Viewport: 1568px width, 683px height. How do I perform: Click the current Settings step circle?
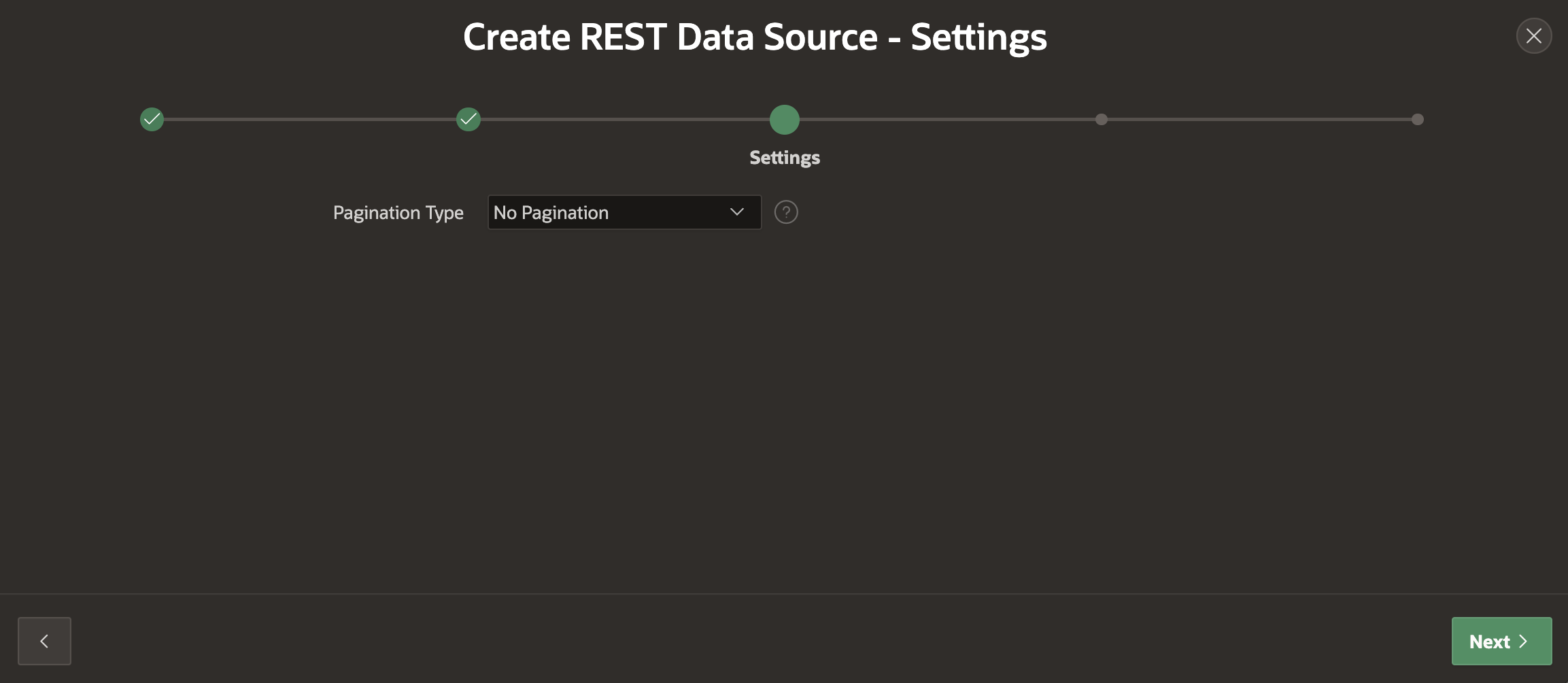tap(784, 120)
